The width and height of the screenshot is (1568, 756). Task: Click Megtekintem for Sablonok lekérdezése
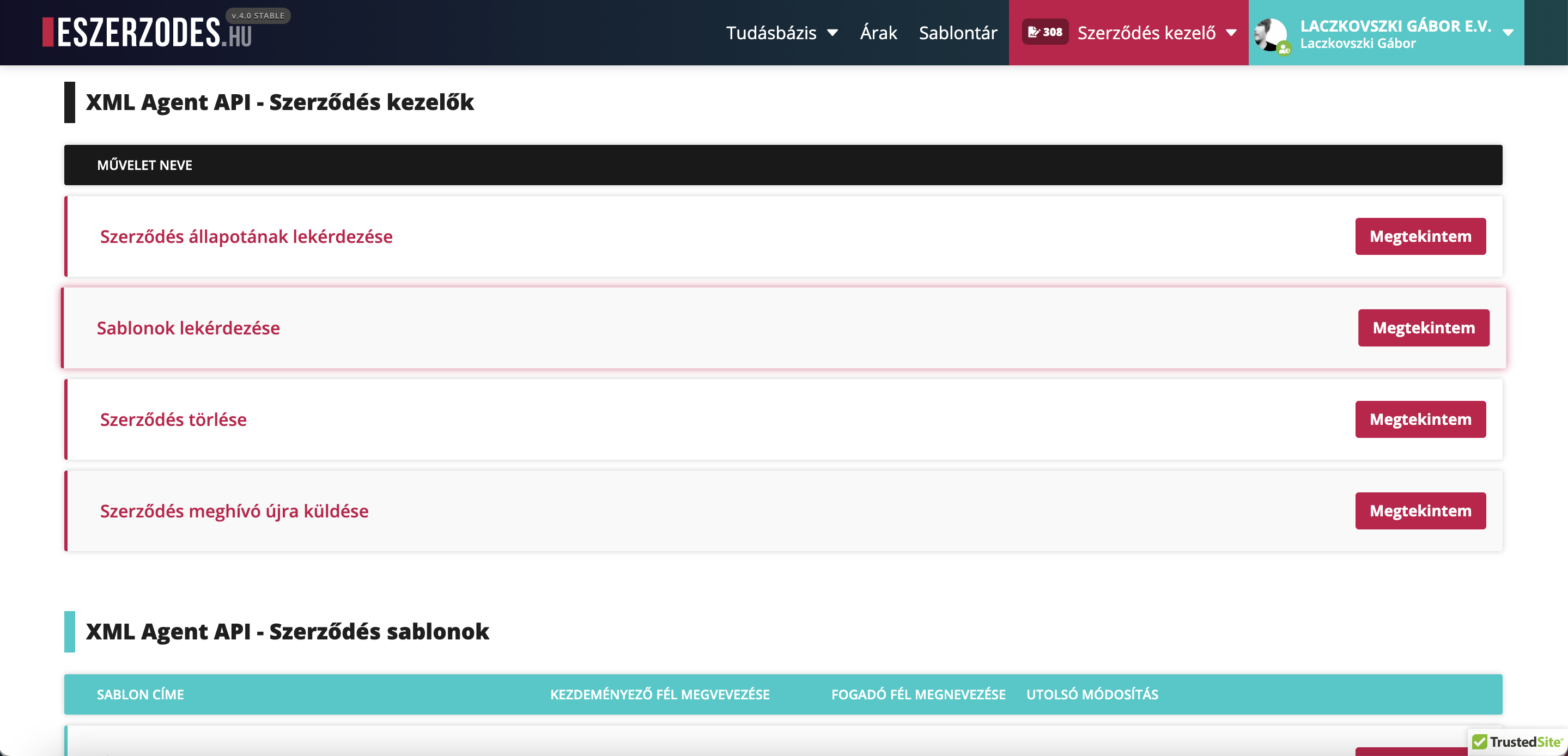tap(1423, 328)
